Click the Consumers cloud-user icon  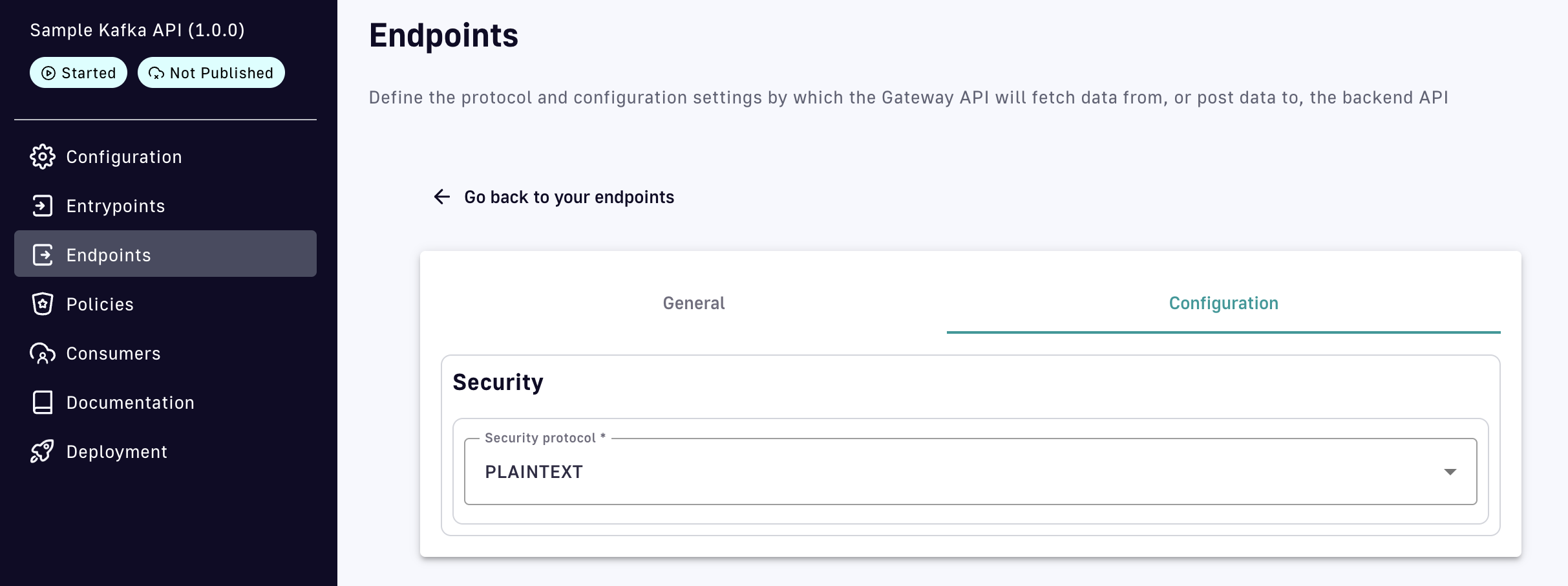coord(43,353)
